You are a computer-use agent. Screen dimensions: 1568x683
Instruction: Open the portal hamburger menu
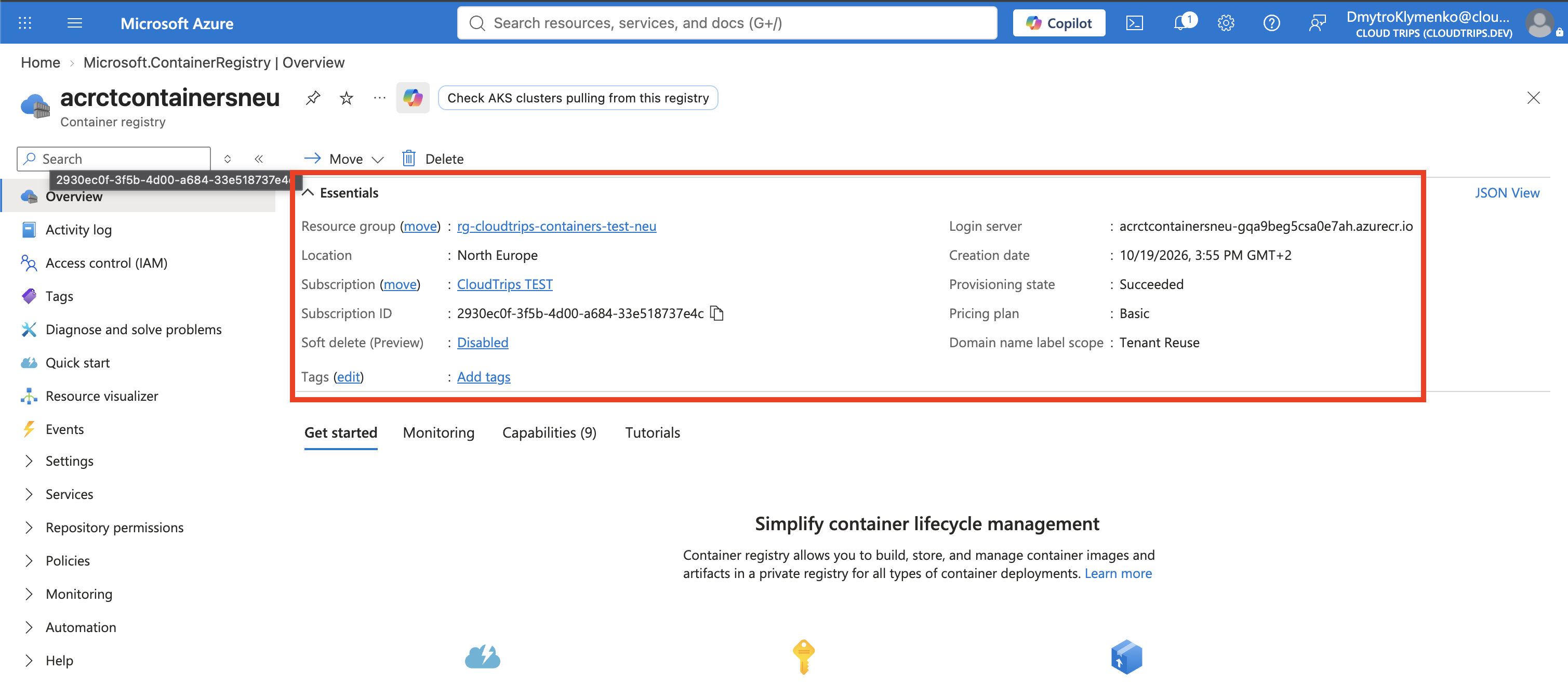[x=74, y=23]
